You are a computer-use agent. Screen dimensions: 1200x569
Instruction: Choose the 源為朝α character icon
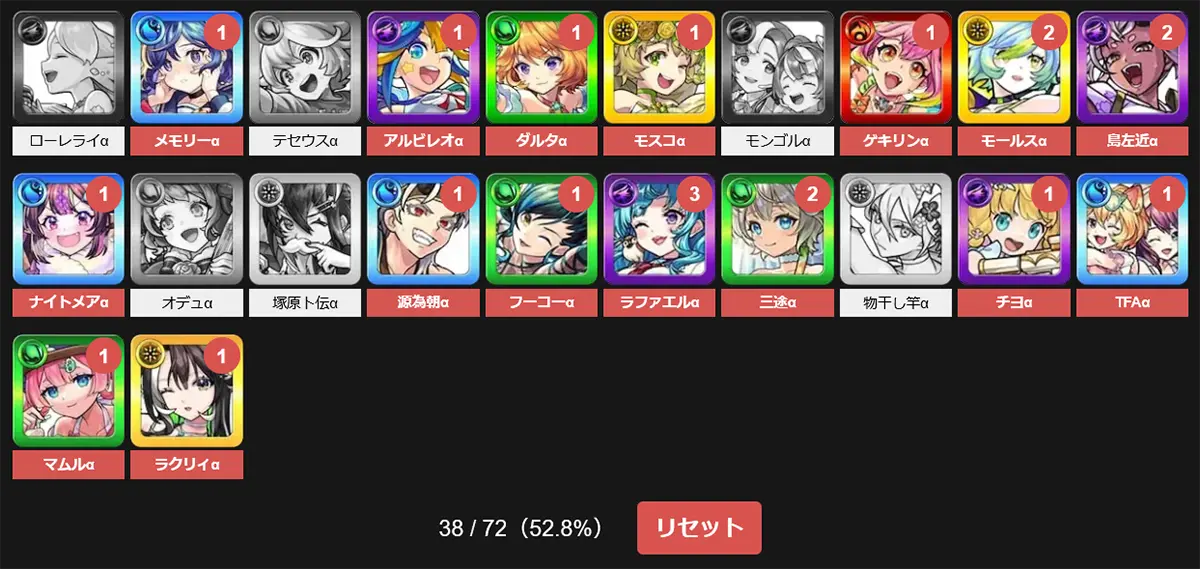pyautogui.click(x=423, y=229)
